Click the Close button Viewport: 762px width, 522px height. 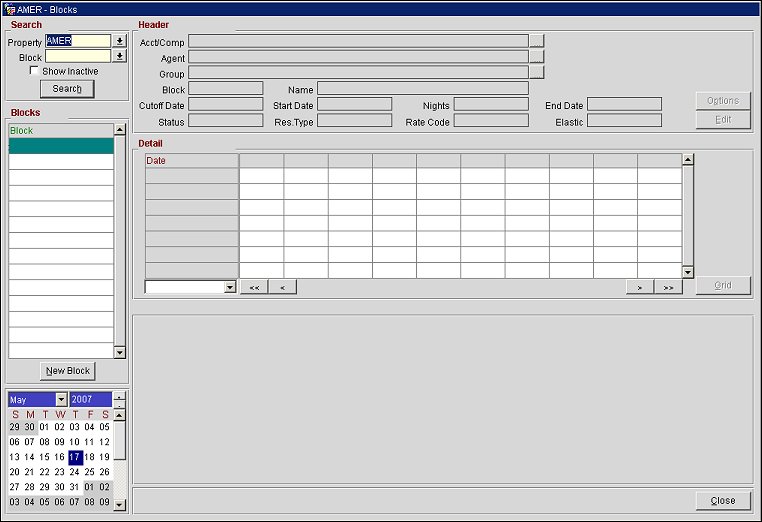[x=722, y=500]
